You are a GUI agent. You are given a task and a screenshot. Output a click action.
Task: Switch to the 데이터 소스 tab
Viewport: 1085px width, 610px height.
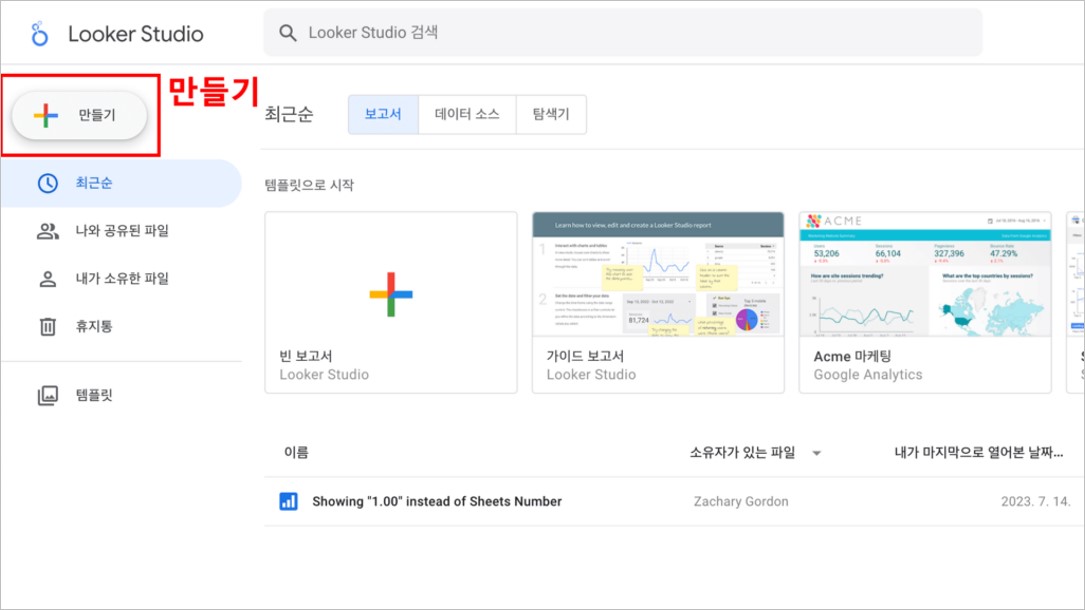(x=467, y=114)
